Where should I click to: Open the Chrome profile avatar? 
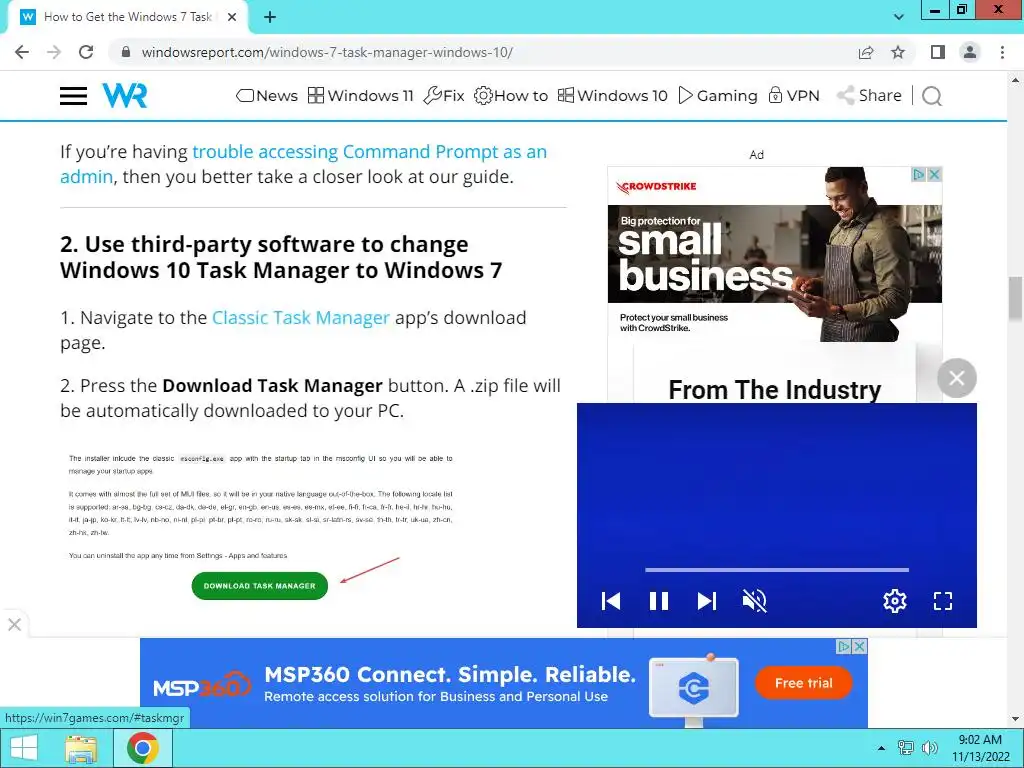tap(970, 52)
